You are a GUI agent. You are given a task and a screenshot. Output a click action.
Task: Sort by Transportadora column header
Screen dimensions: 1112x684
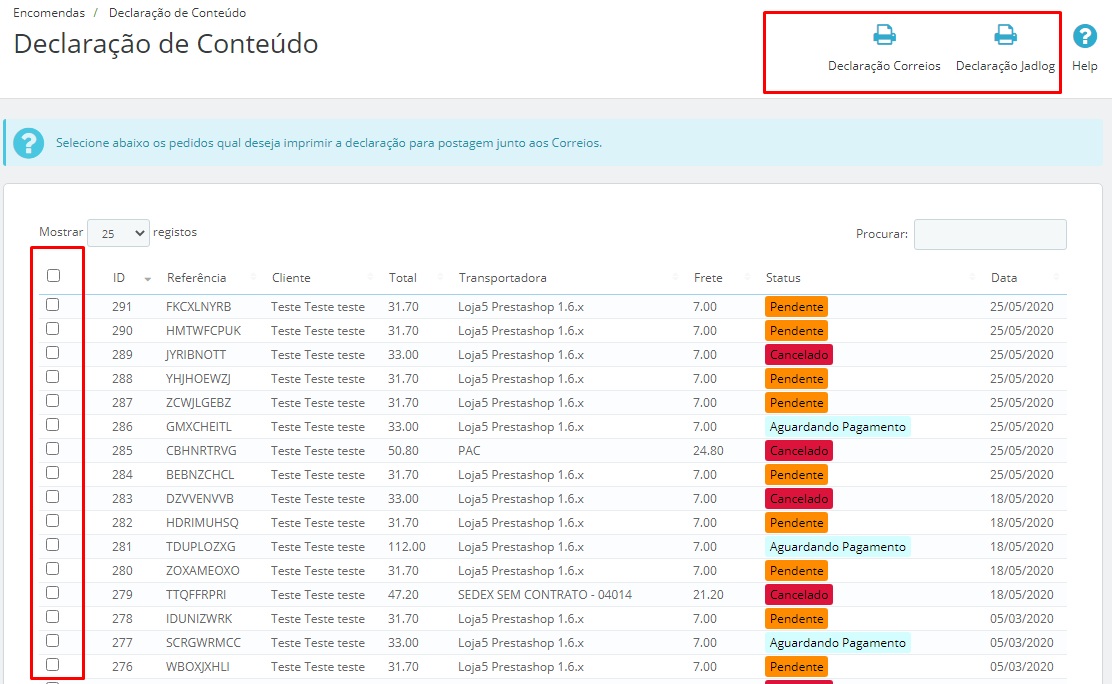pos(502,278)
